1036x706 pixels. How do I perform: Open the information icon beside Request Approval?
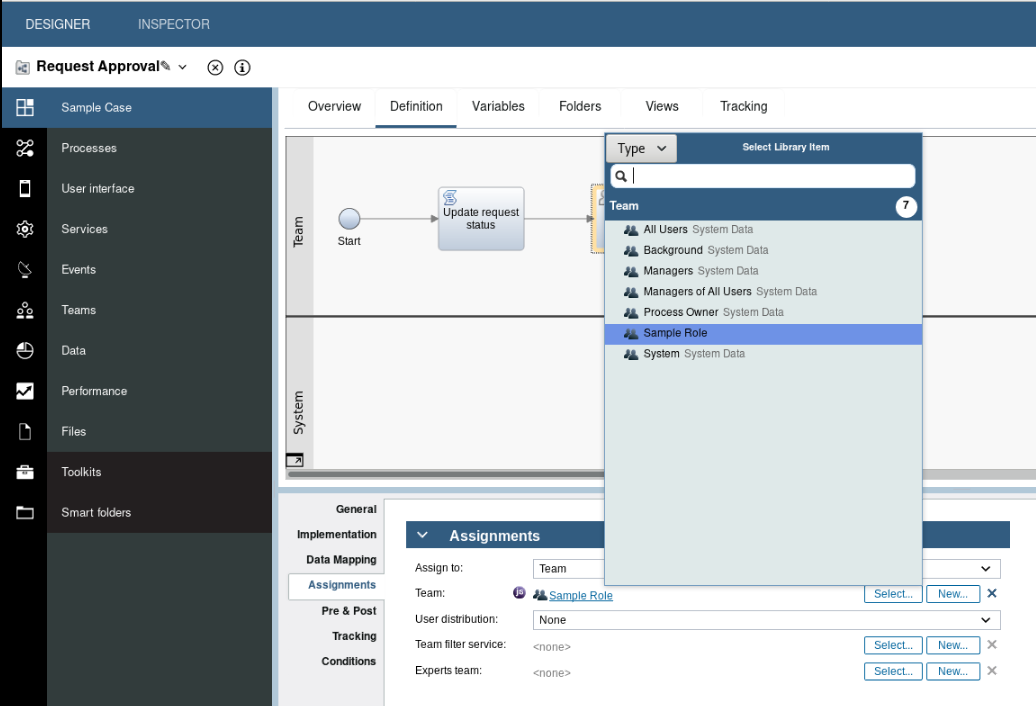[242, 67]
